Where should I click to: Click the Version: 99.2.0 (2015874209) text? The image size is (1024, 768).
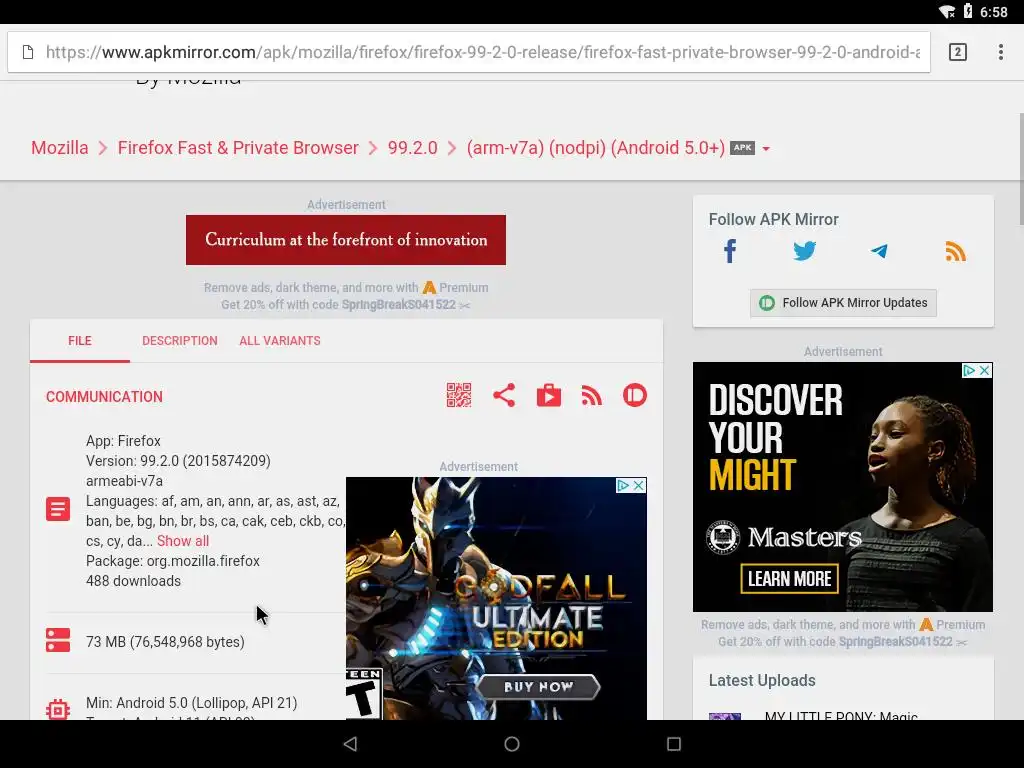[178, 461]
